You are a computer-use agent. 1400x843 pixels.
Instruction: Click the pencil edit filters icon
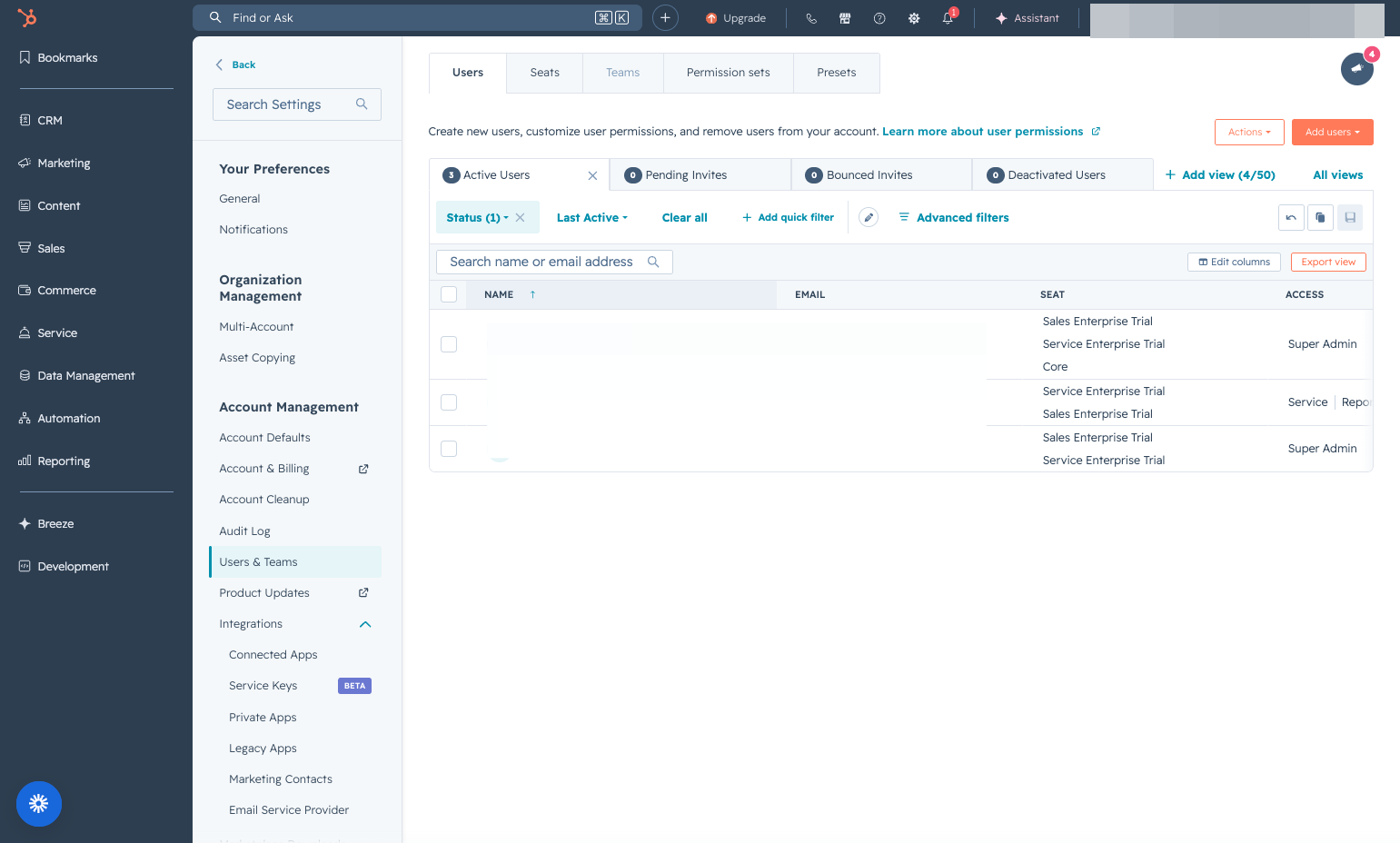[869, 217]
